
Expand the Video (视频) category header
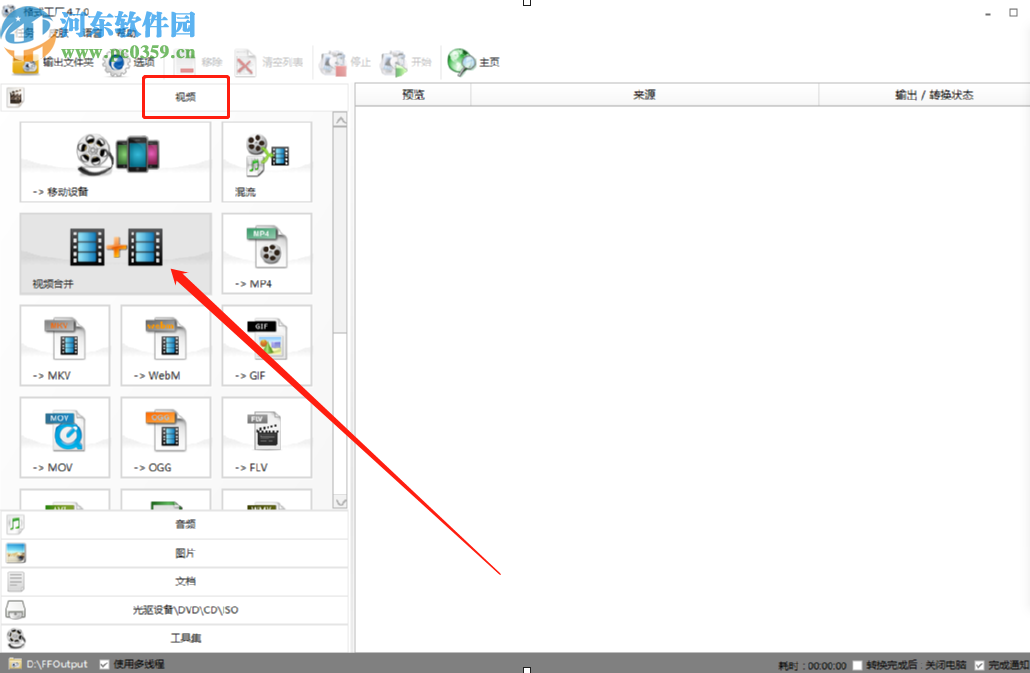[175, 97]
